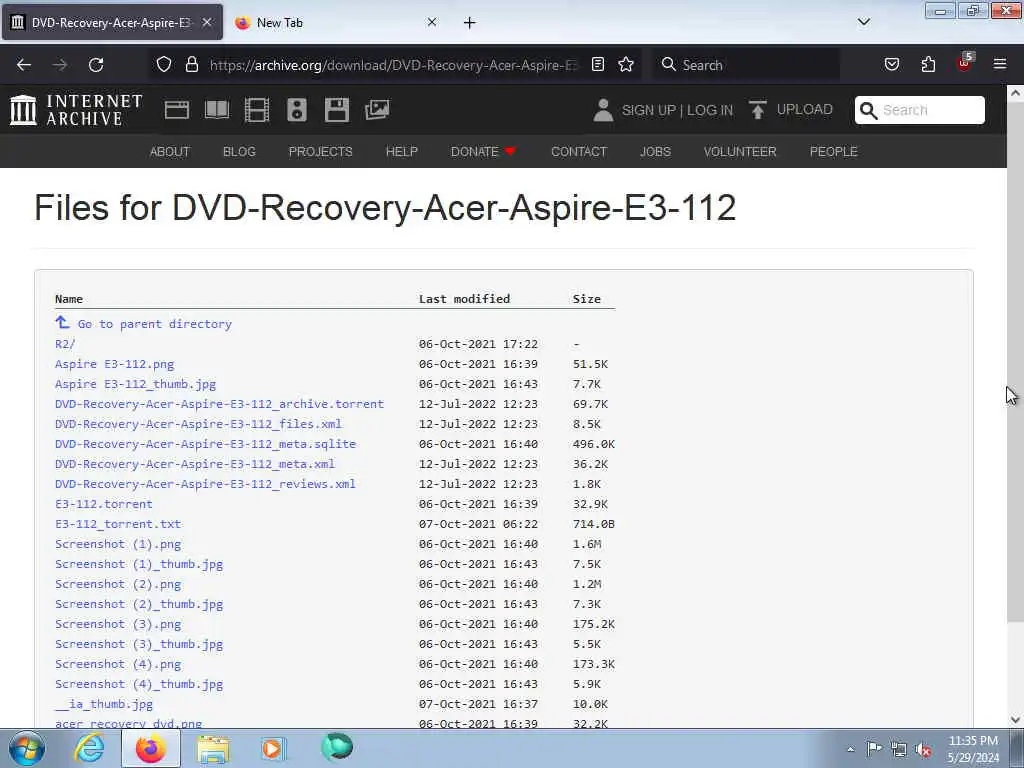Switch to the New Tab tab
1024x768 pixels.
(336, 22)
